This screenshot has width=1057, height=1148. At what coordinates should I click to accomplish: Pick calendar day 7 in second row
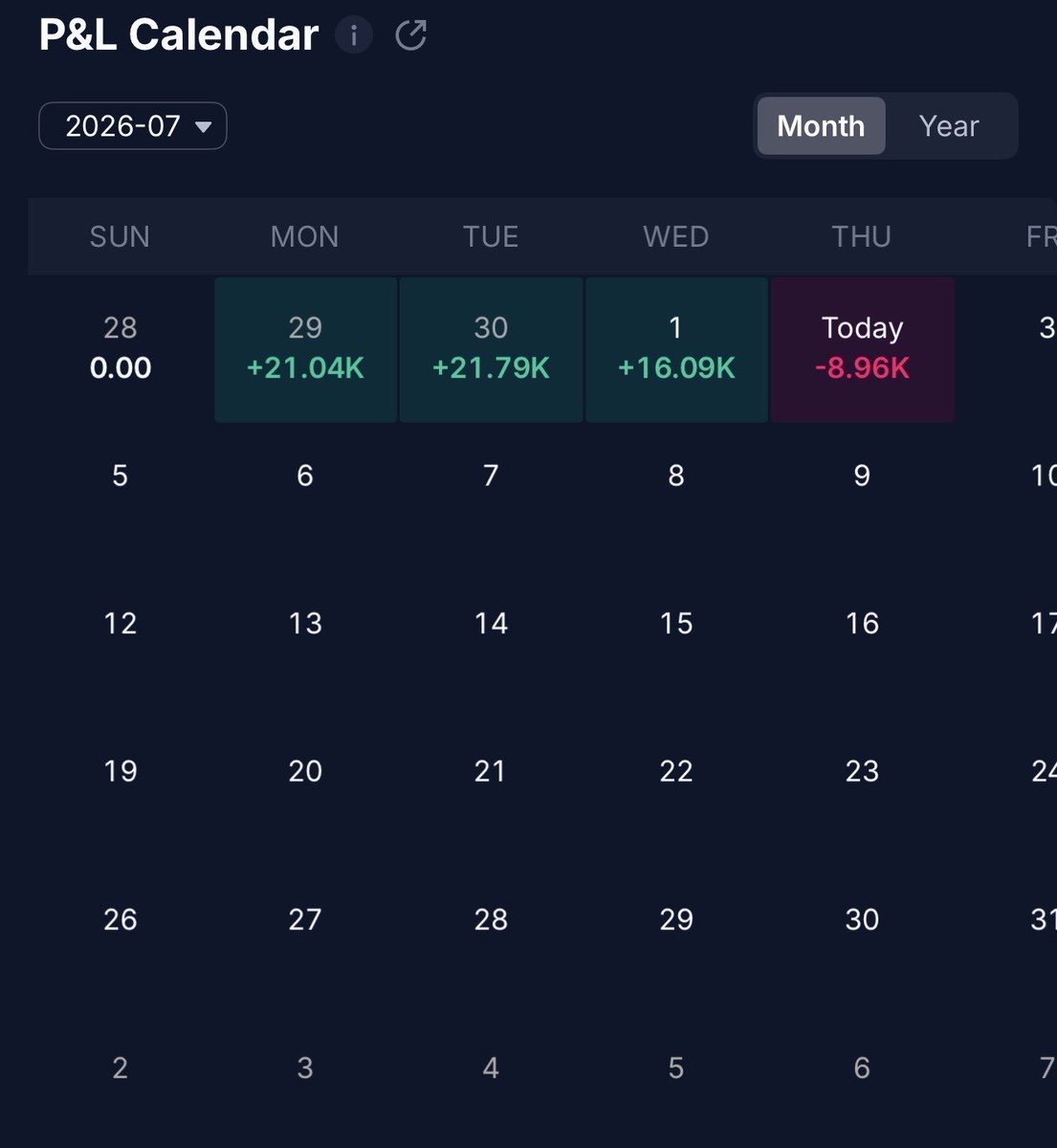pyautogui.click(x=491, y=475)
